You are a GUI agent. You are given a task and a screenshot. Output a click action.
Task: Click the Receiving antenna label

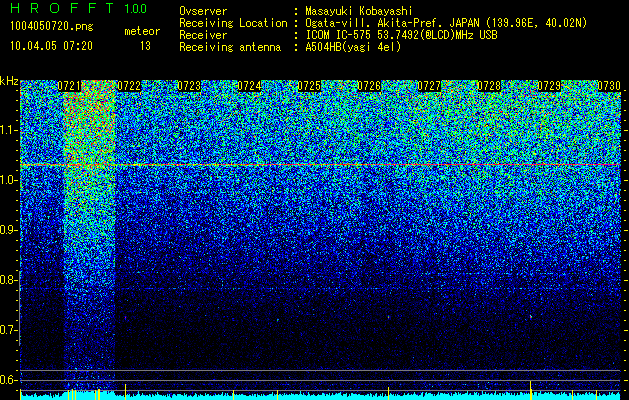point(230,47)
